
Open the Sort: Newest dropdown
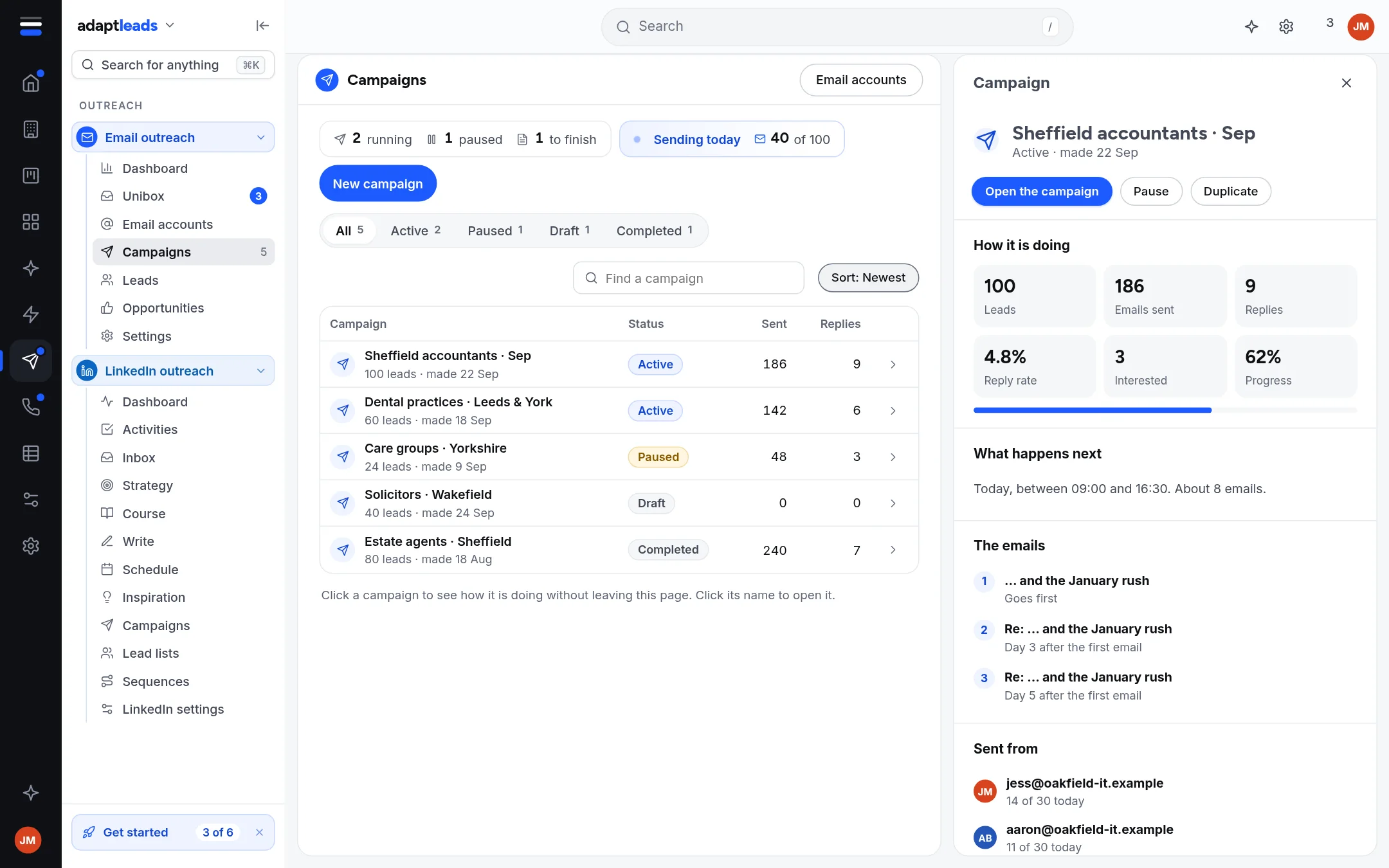(868, 278)
